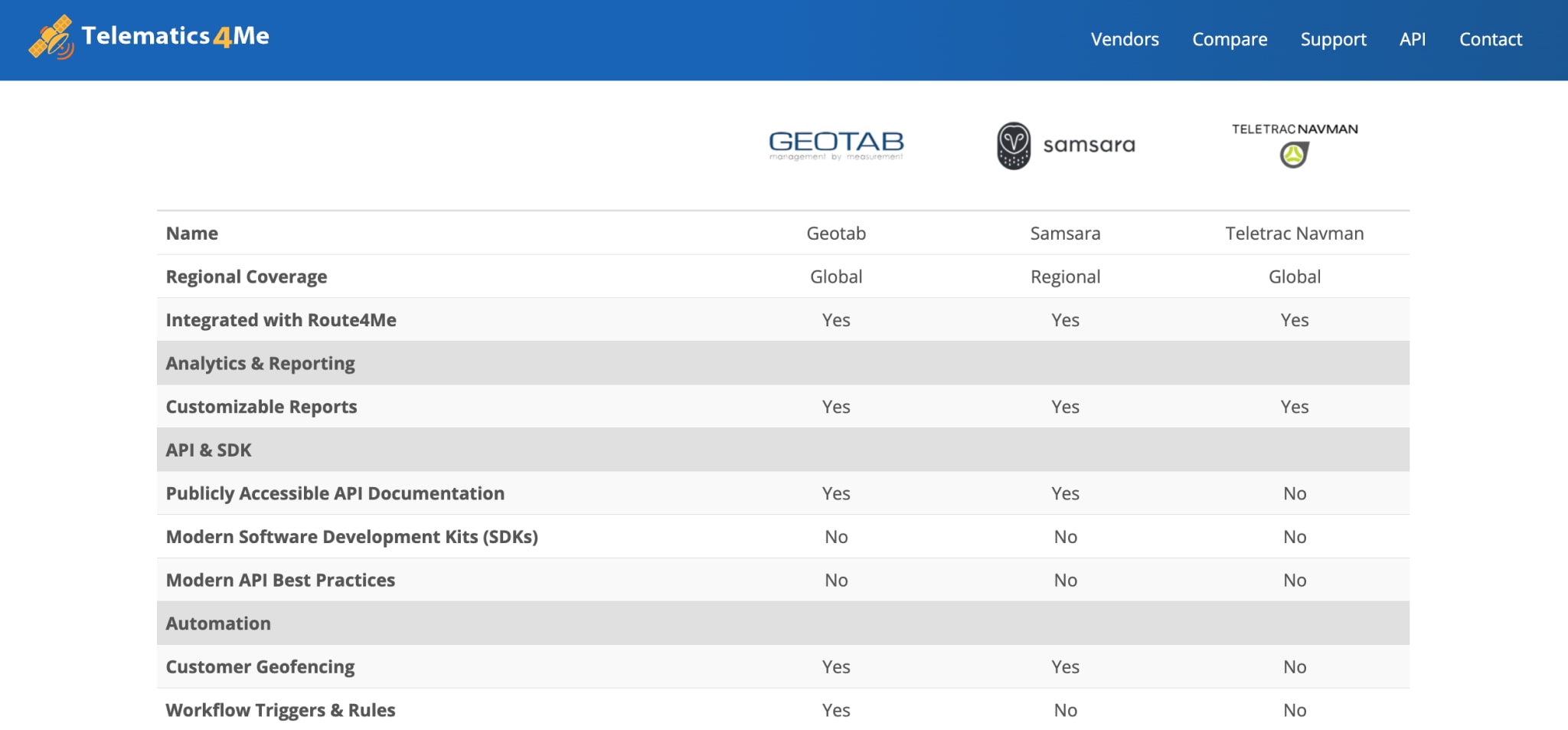Click the 'Geotab' name cell

tap(836, 233)
